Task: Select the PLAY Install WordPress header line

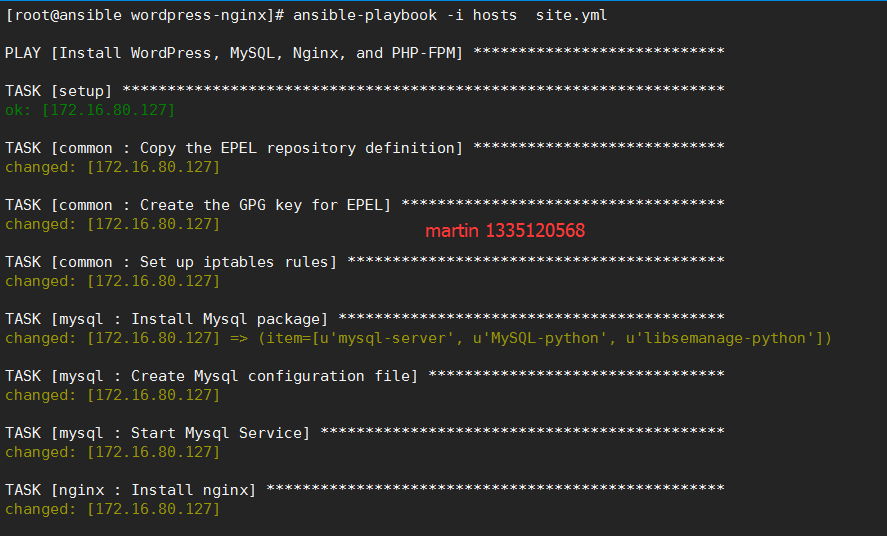Action: [x=365, y=53]
